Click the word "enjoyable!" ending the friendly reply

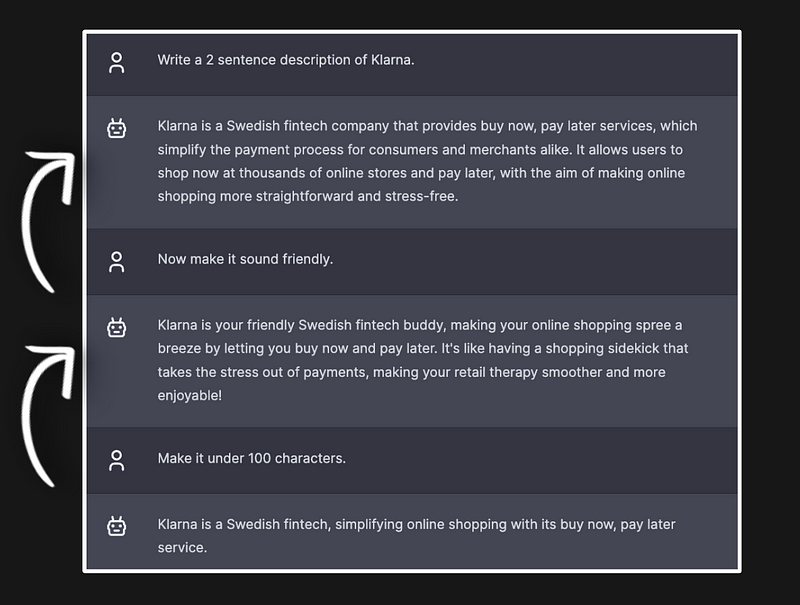(x=189, y=396)
